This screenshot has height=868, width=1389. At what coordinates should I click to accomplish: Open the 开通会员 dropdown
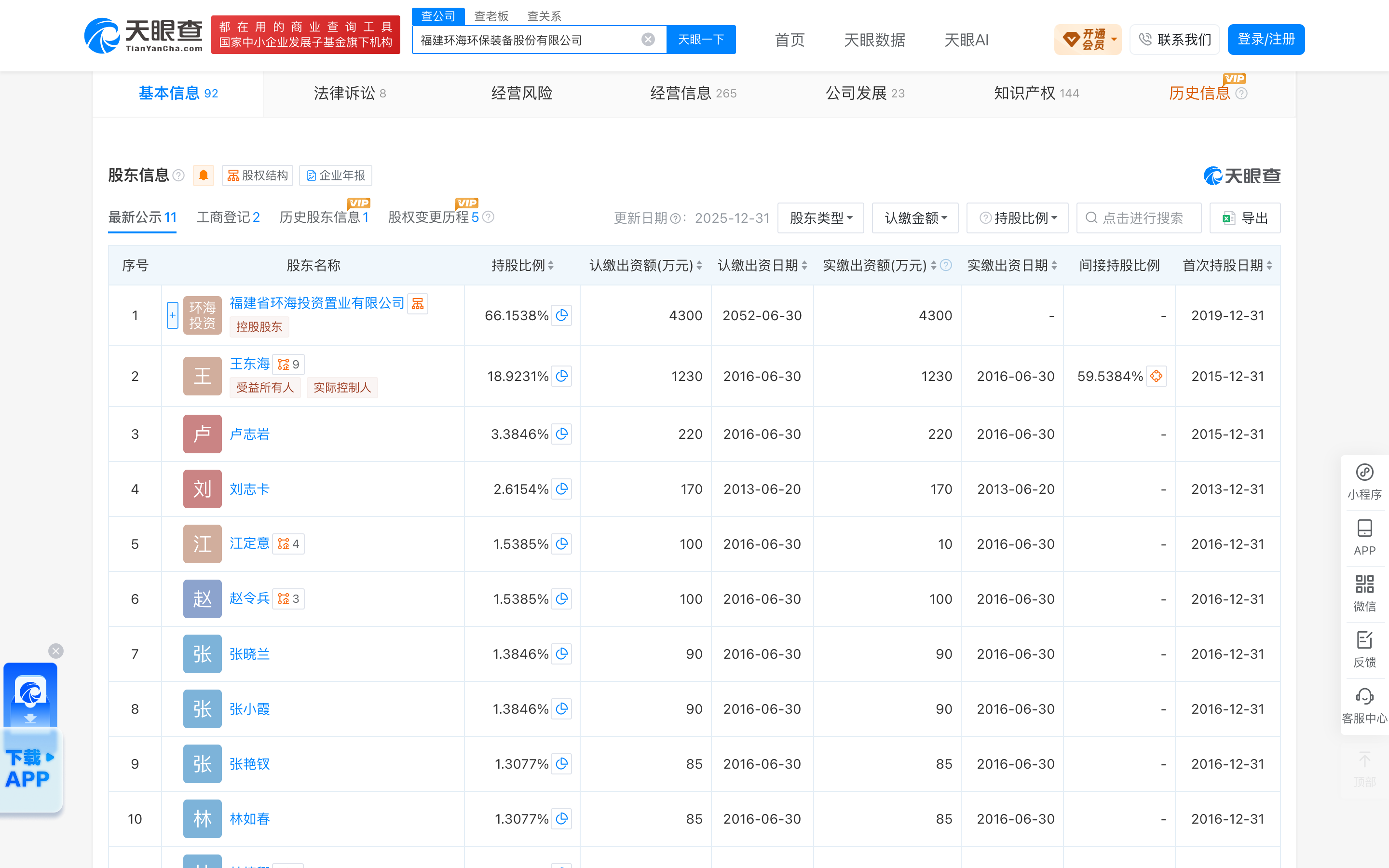[x=1088, y=40]
